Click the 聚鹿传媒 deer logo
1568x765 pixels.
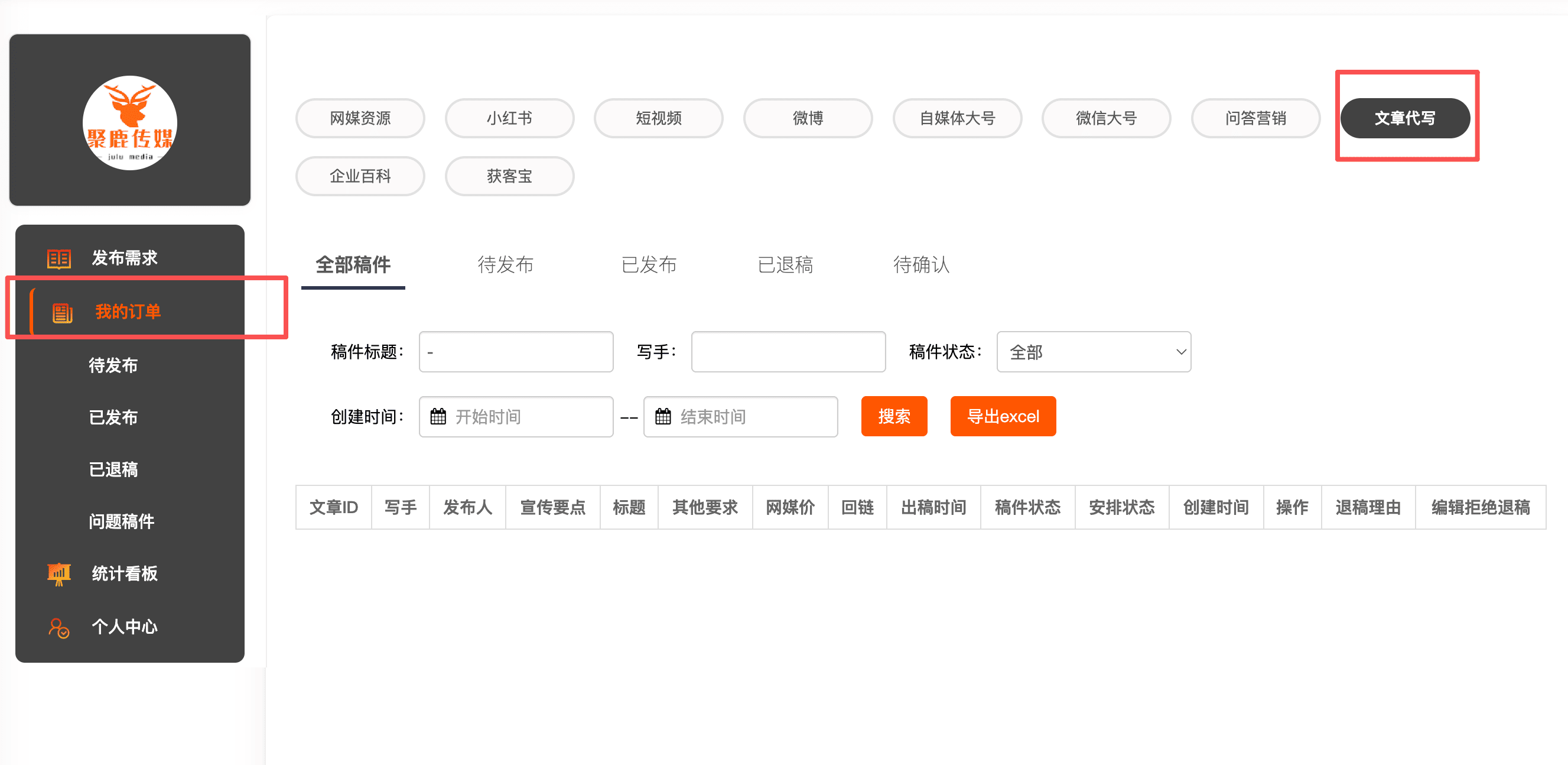129,122
